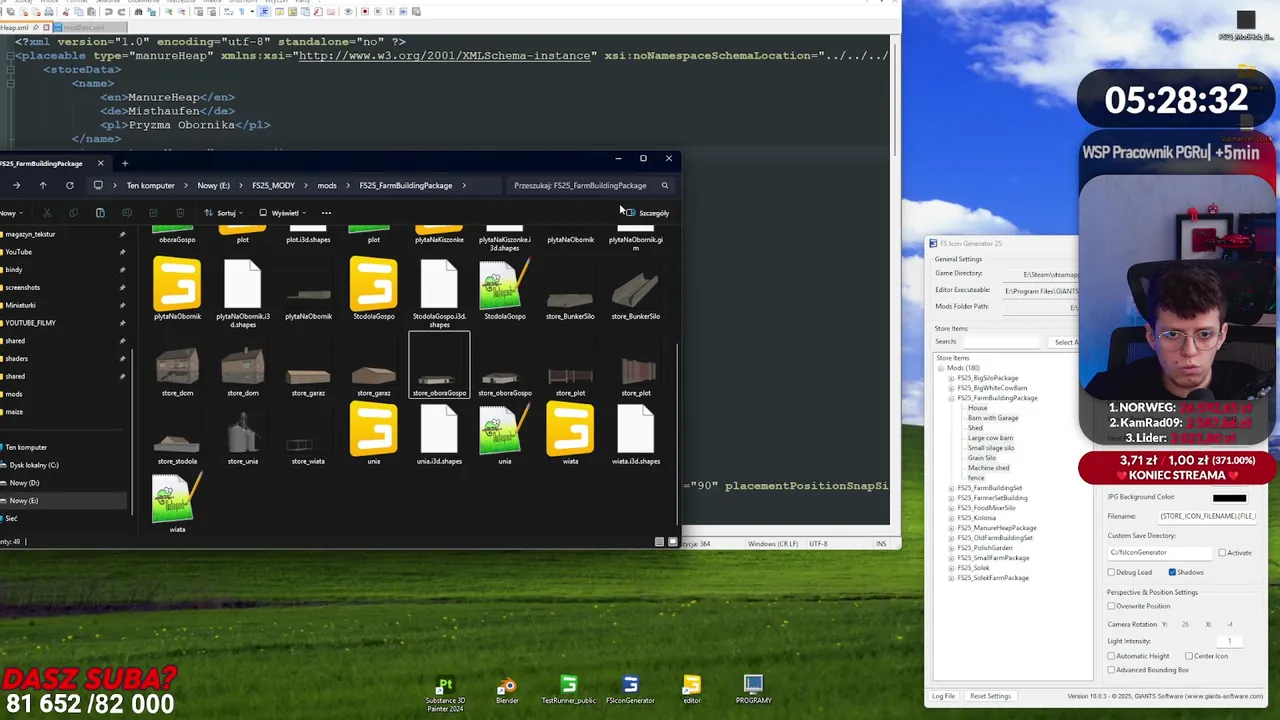The image size is (1280, 720).
Task: Click the Explorer up-one-level arrow
Action: coord(43,185)
